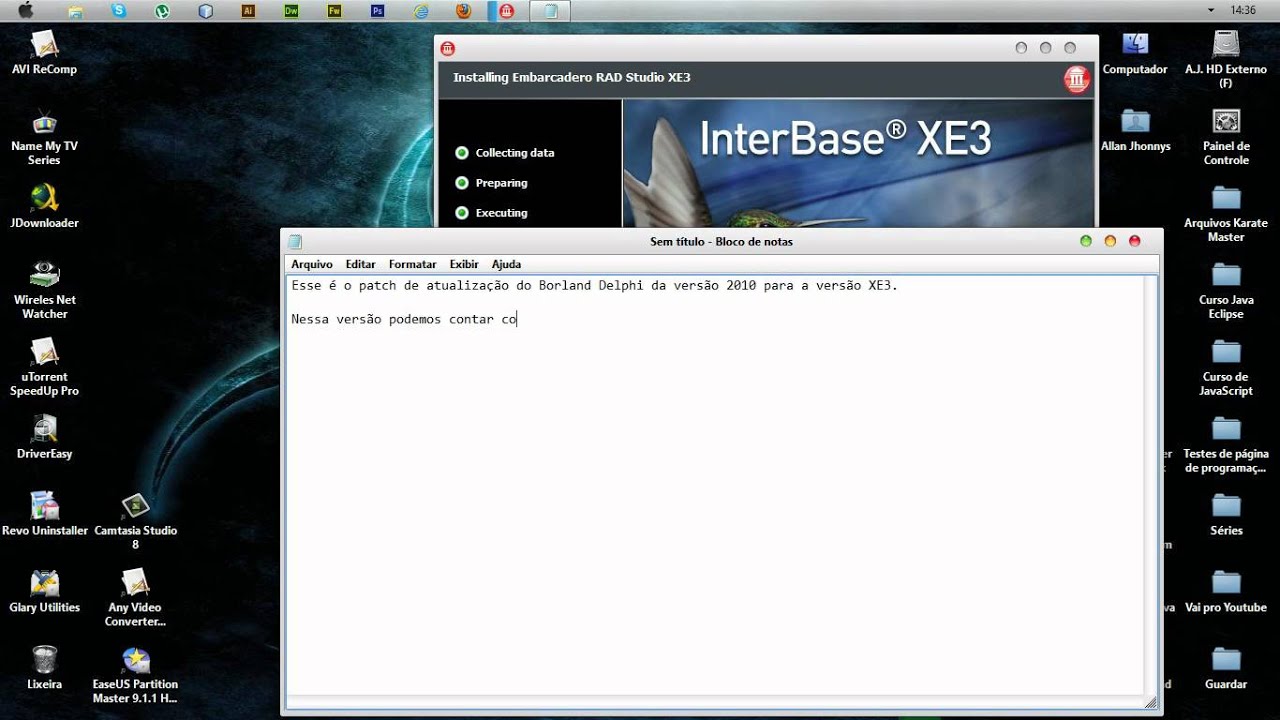Click the Collecting data step in installer
1280x720 pixels.
pyautogui.click(x=505, y=153)
